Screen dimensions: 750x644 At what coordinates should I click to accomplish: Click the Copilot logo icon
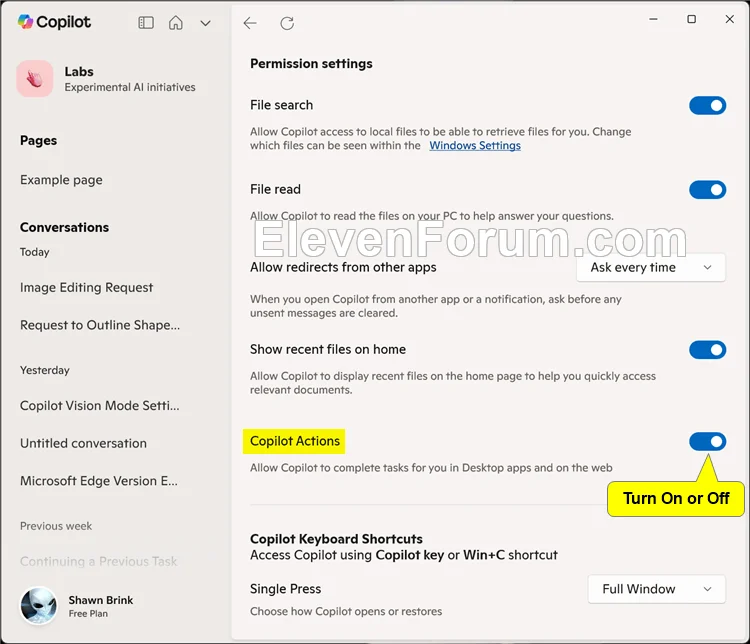25,22
